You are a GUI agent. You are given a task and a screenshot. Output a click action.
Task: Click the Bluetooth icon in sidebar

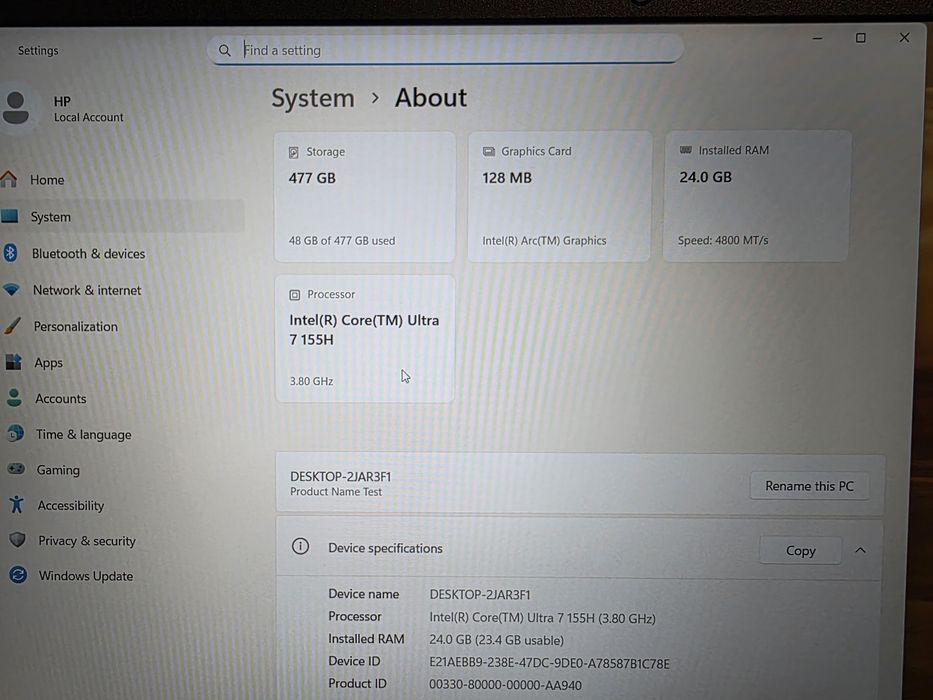tap(11, 252)
